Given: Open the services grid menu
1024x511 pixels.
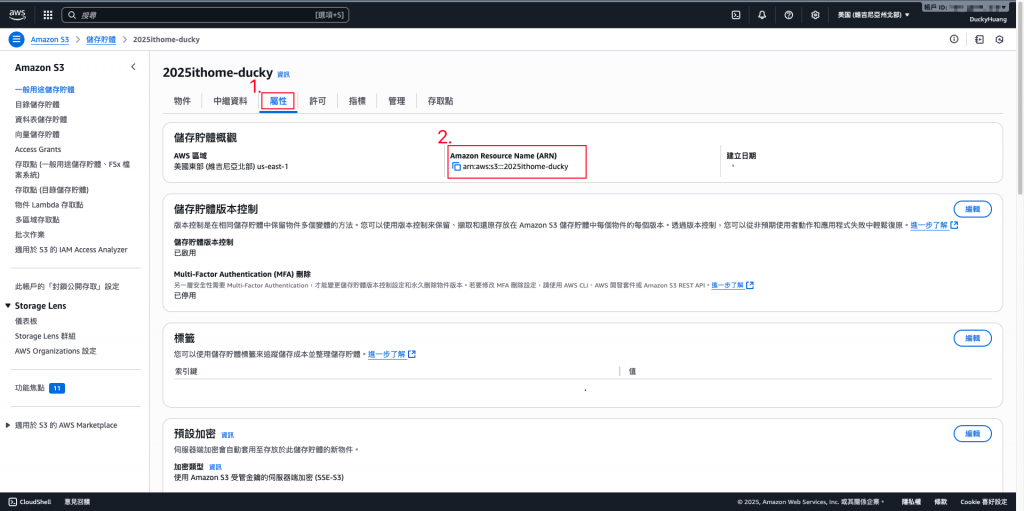Looking at the screenshot, I should (48, 14).
